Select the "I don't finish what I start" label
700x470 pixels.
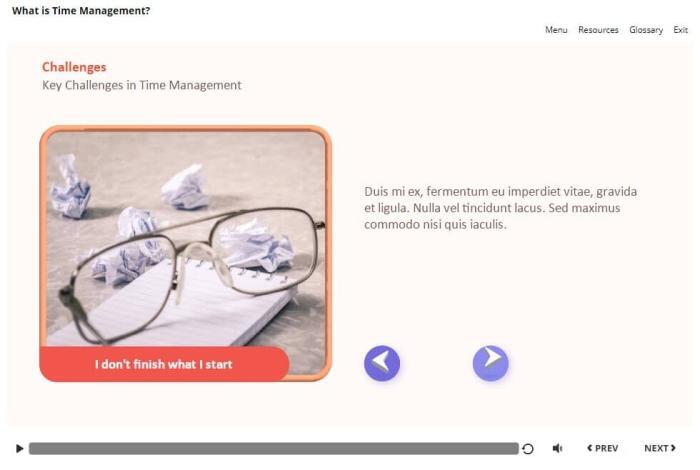(x=164, y=364)
